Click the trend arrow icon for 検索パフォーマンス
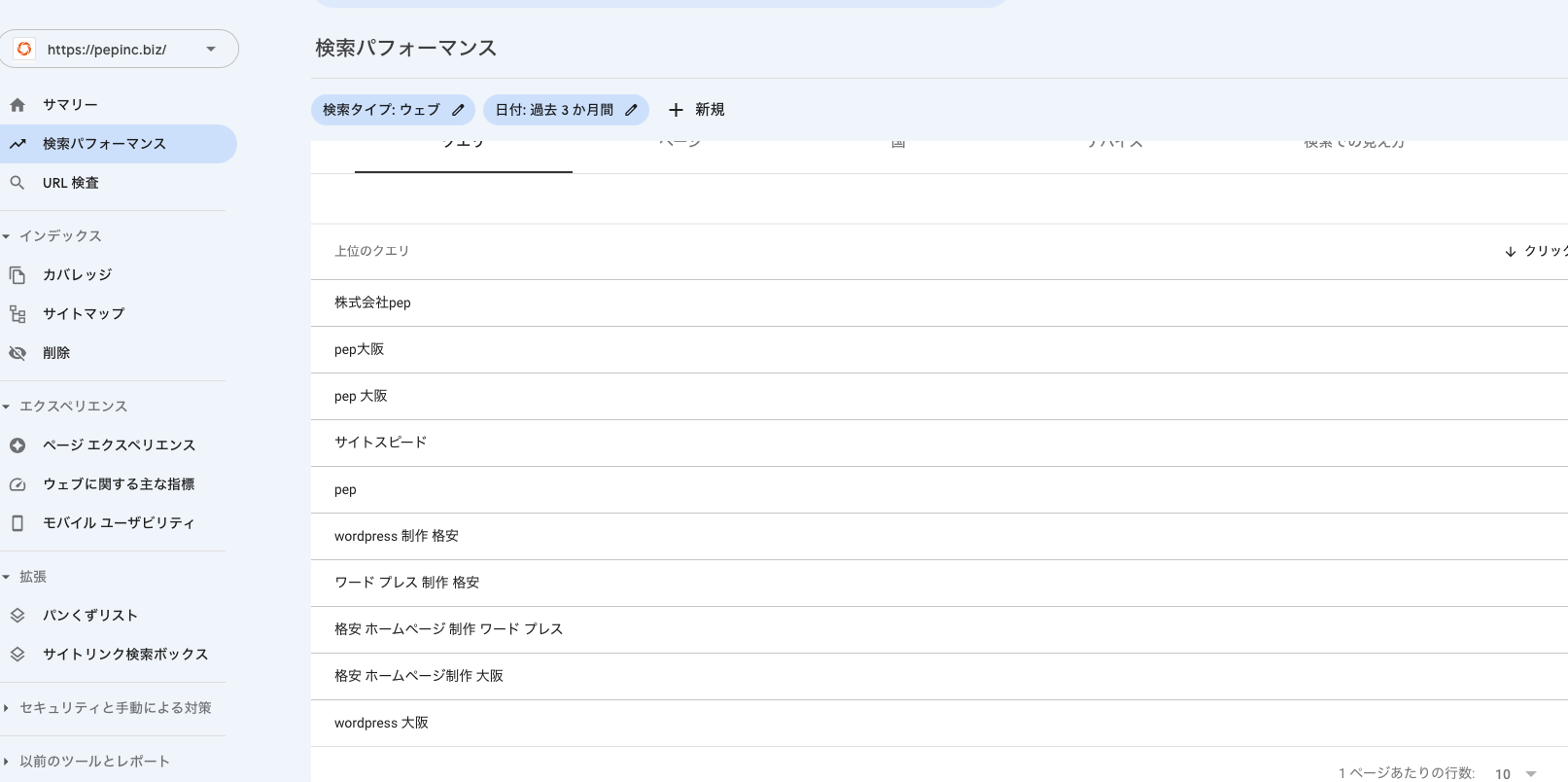This screenshot has width=1568, height=782. pos(17,144)
